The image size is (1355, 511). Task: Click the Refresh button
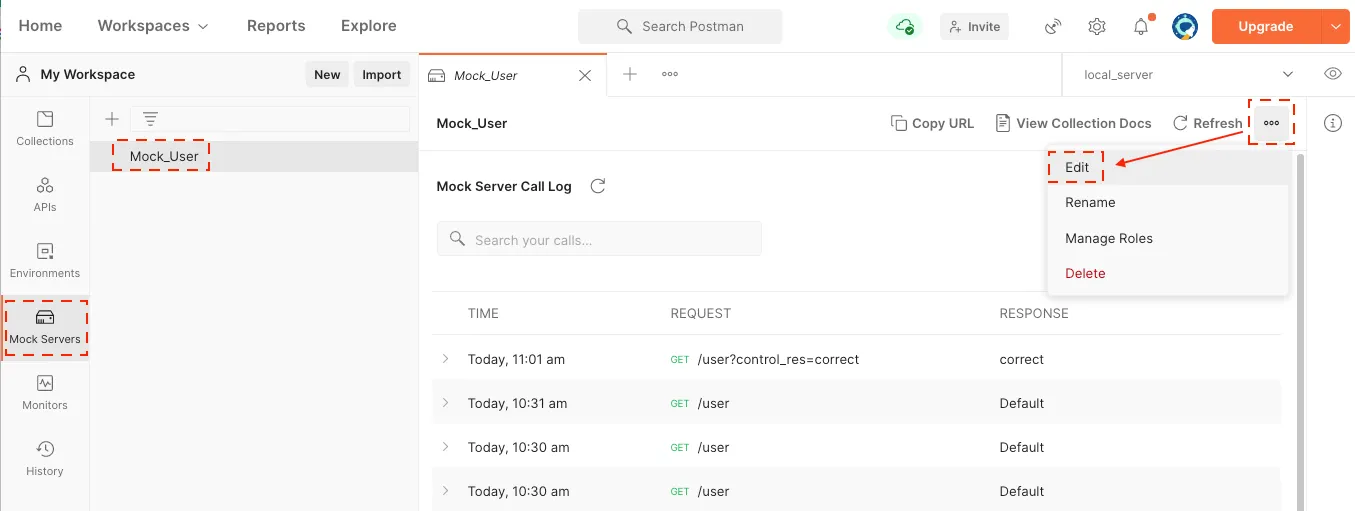click(x=1207, y=123)
